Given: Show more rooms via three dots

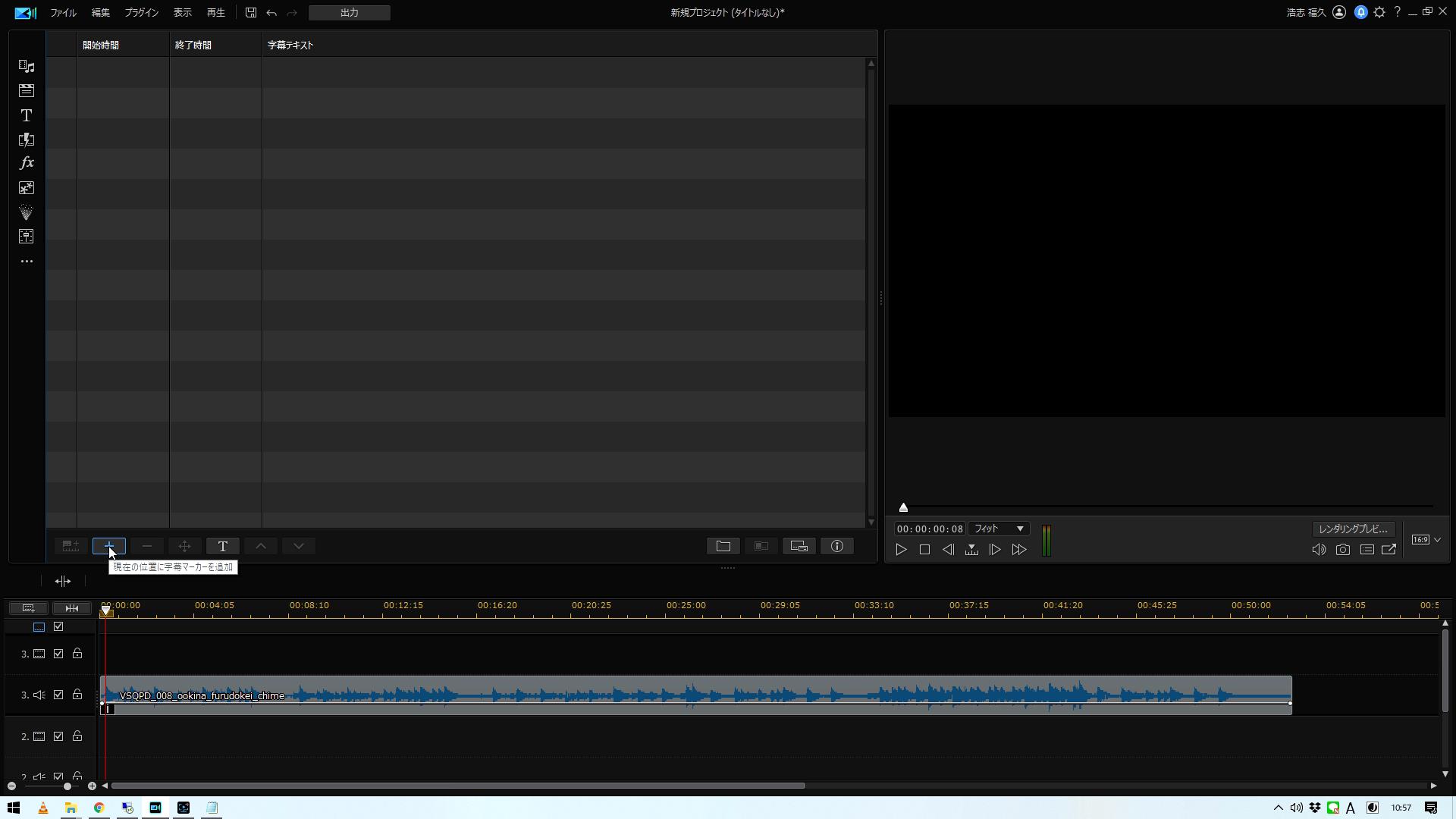Looking at the screenshot, I should pyautogui.click(x=27, y=261).
